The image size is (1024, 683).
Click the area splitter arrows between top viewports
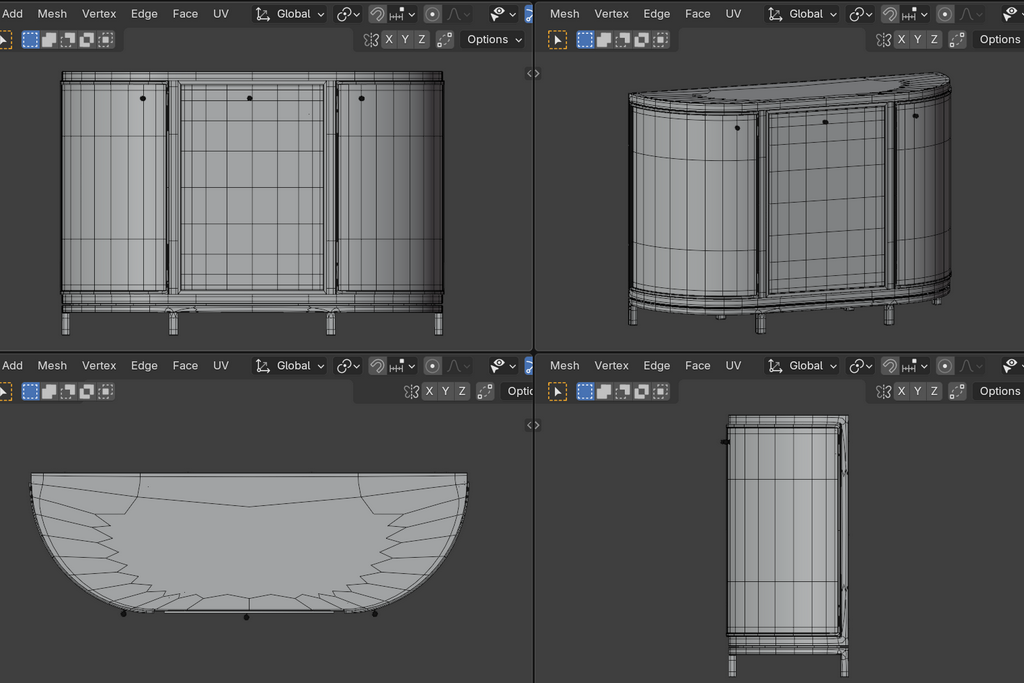tap(533, 74)
